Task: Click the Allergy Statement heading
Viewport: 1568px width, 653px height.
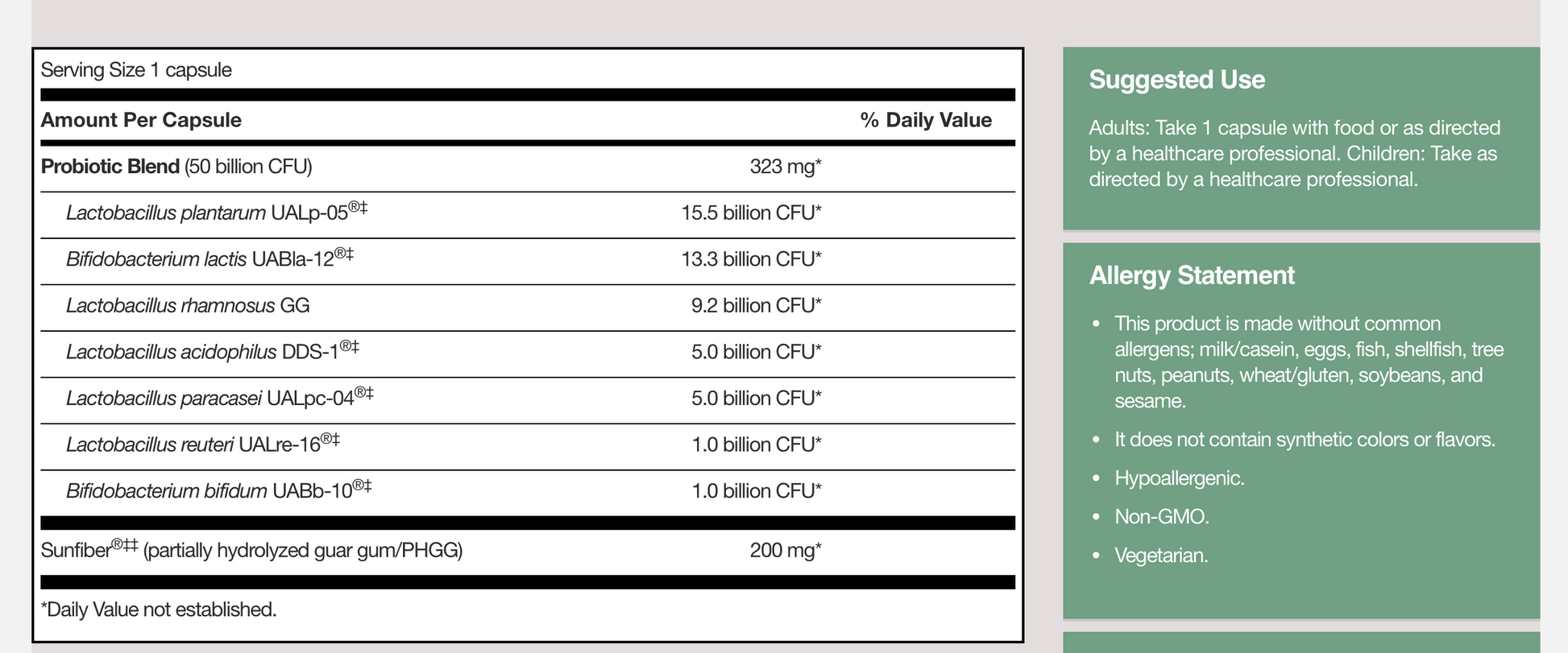Action: [1192, 275]
